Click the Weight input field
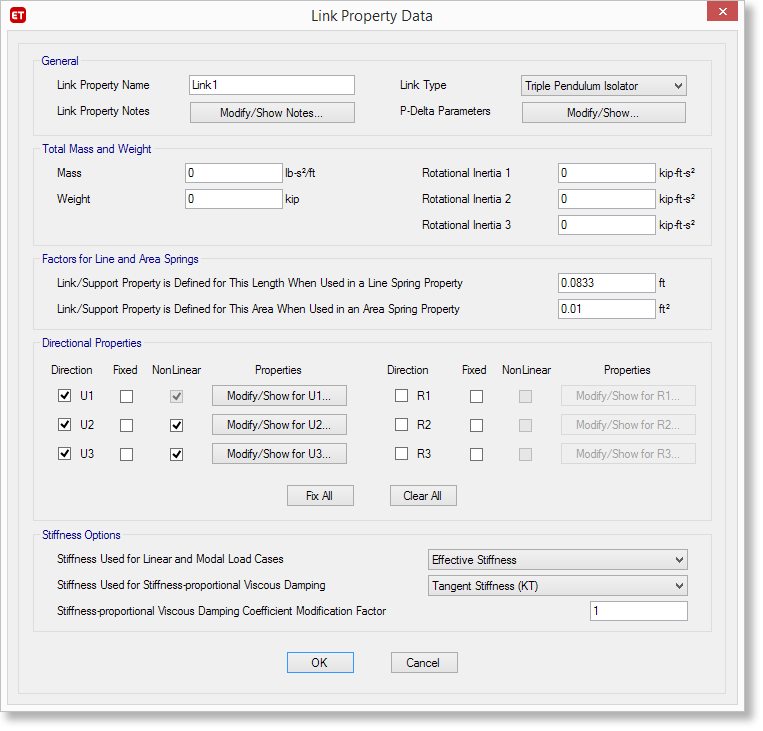763x731 pixels. point(234,199)
